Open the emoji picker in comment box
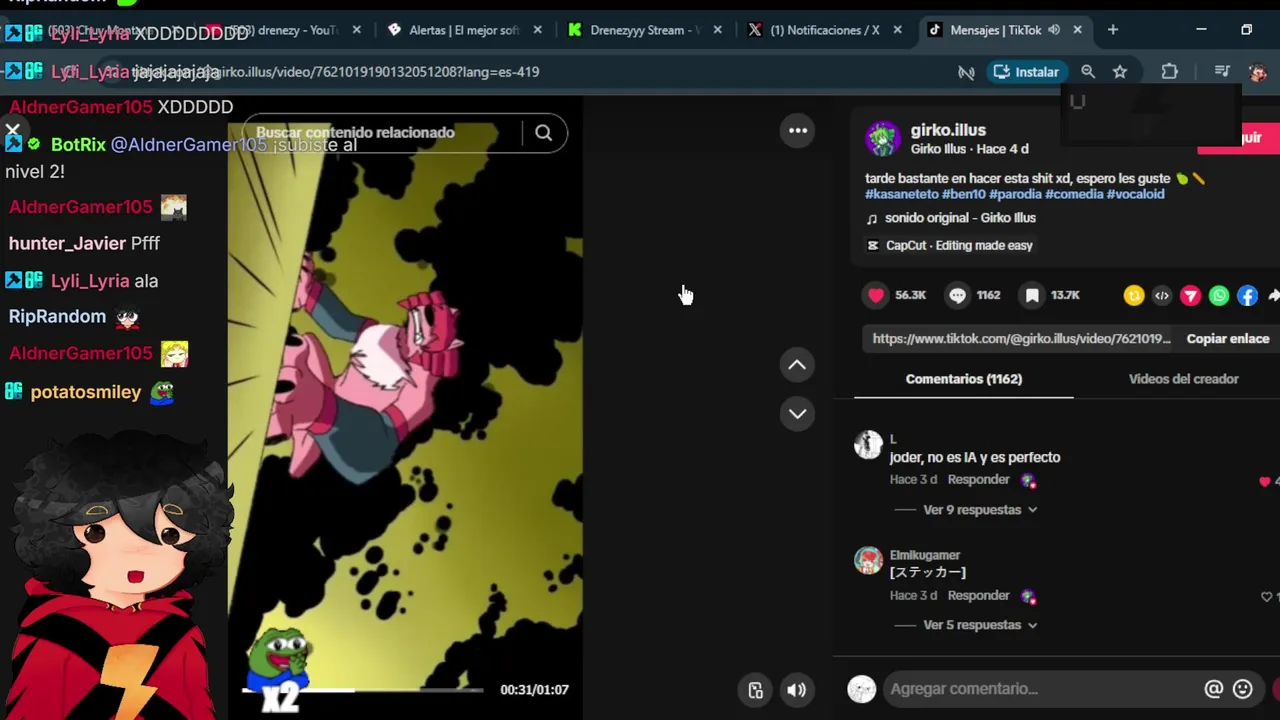The width and height of the screenshot is (1280, 720). point(1243,689)
